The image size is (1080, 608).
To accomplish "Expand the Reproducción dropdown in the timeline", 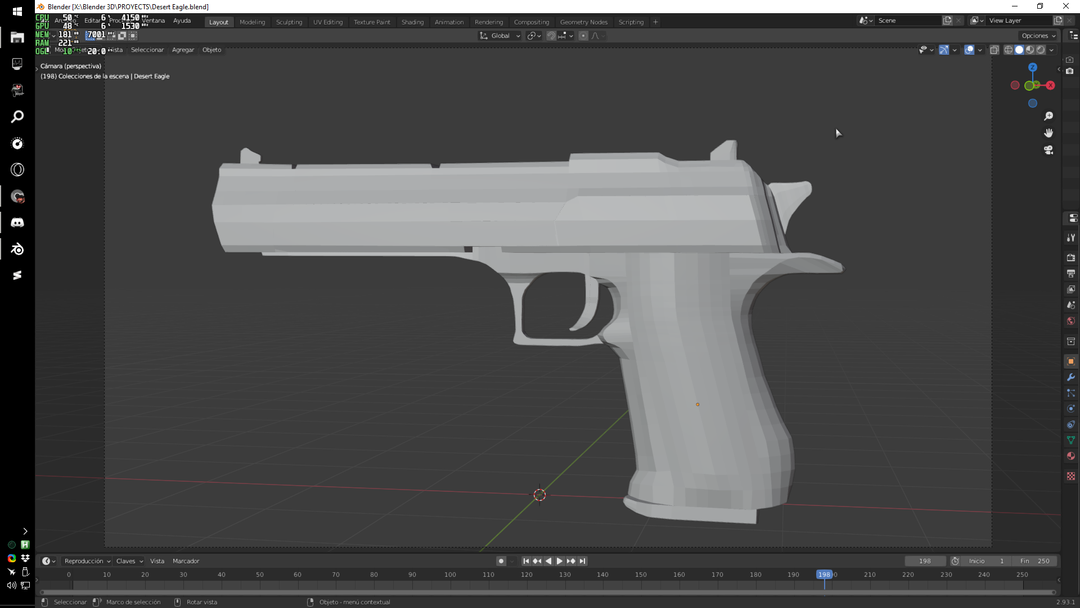I will pyautogui.click(x=85, y=561).
